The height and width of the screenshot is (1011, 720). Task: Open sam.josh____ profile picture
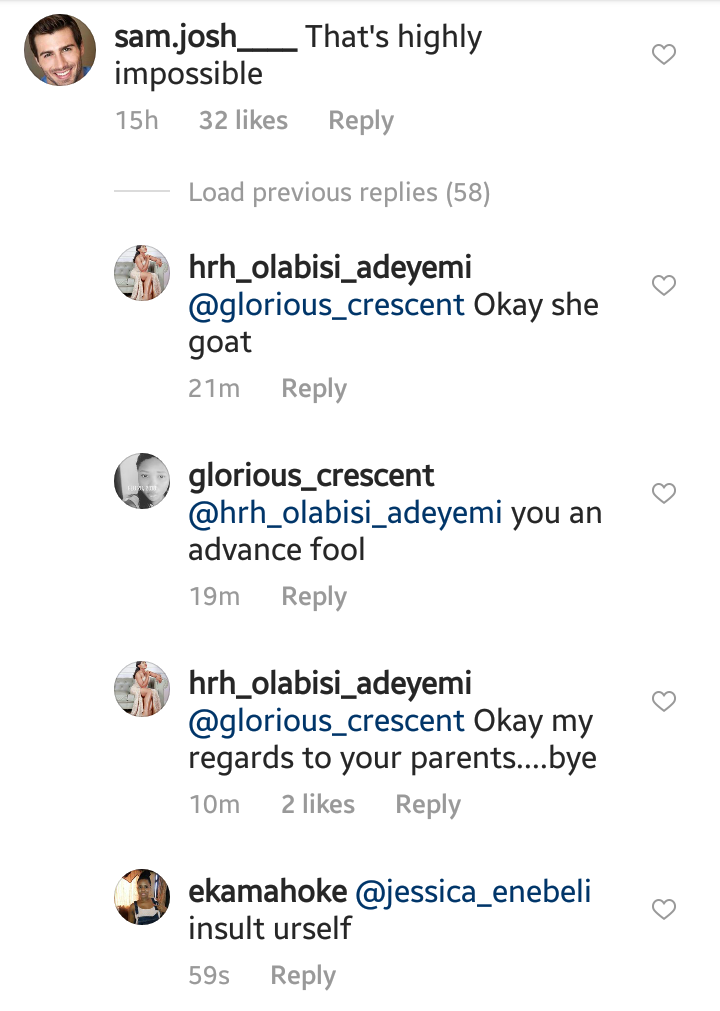(x=60, y=52)
